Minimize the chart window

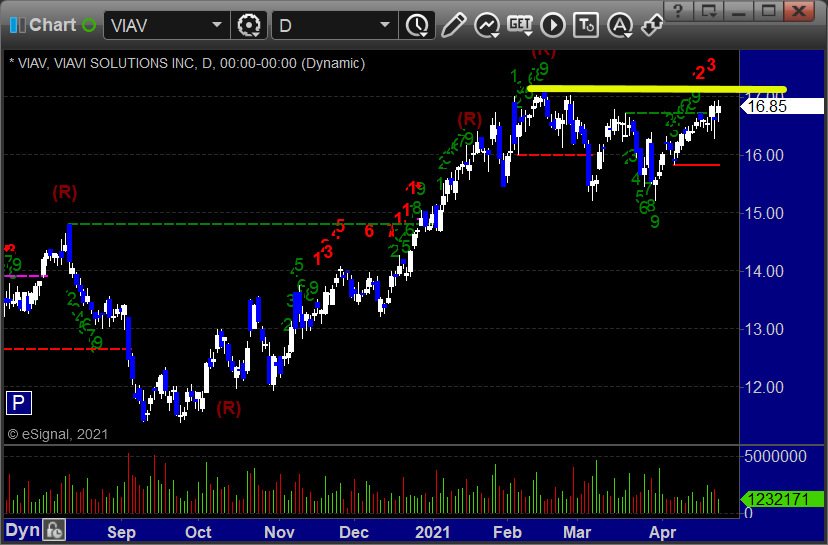coord(739,11)
